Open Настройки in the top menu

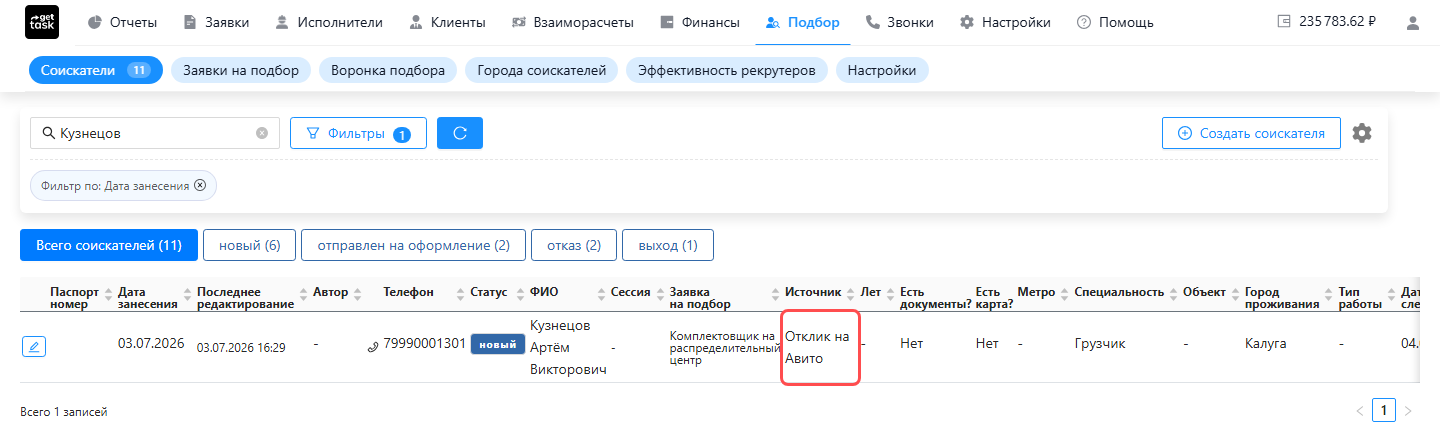(x=1005, y=22)
